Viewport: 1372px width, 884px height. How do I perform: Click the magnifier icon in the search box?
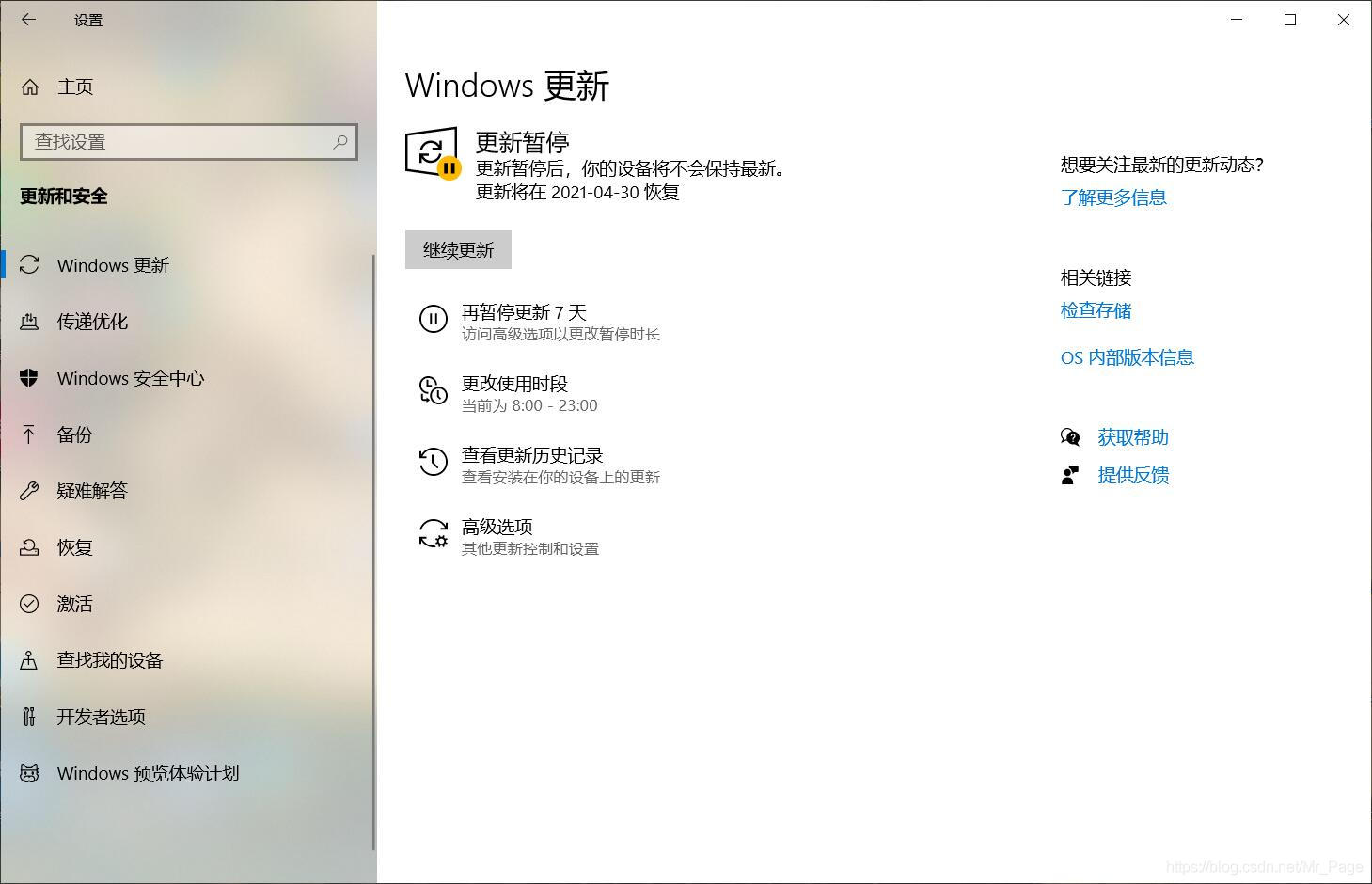point(340,142)
